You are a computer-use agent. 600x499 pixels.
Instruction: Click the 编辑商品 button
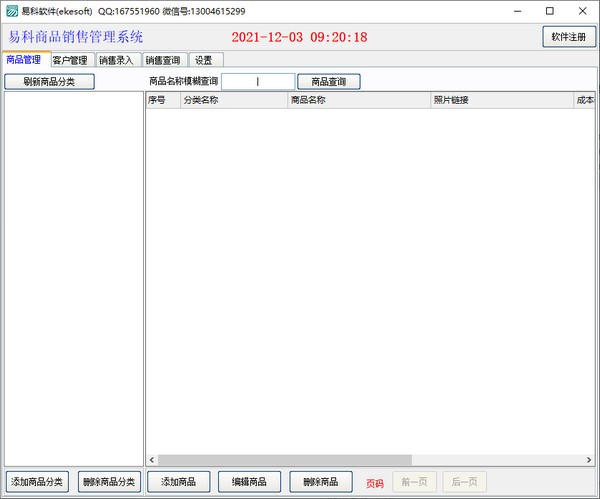pos(249,482)
